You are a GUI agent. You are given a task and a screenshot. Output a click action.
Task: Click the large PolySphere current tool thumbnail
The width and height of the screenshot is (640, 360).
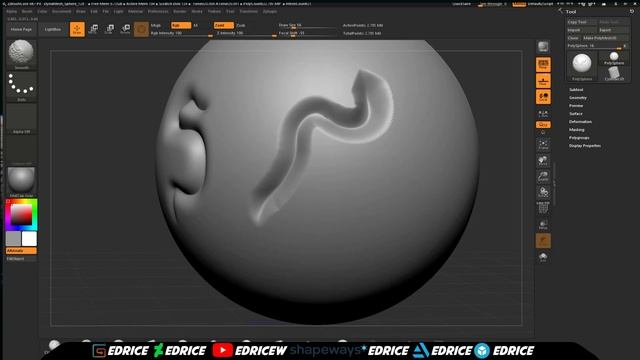[582, 66]
